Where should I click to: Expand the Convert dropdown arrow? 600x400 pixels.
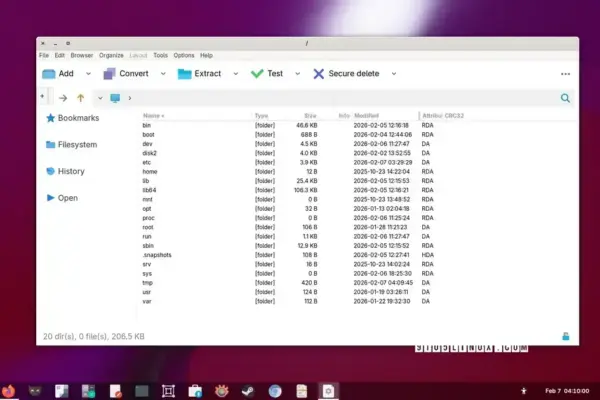[x=163, y=74]
